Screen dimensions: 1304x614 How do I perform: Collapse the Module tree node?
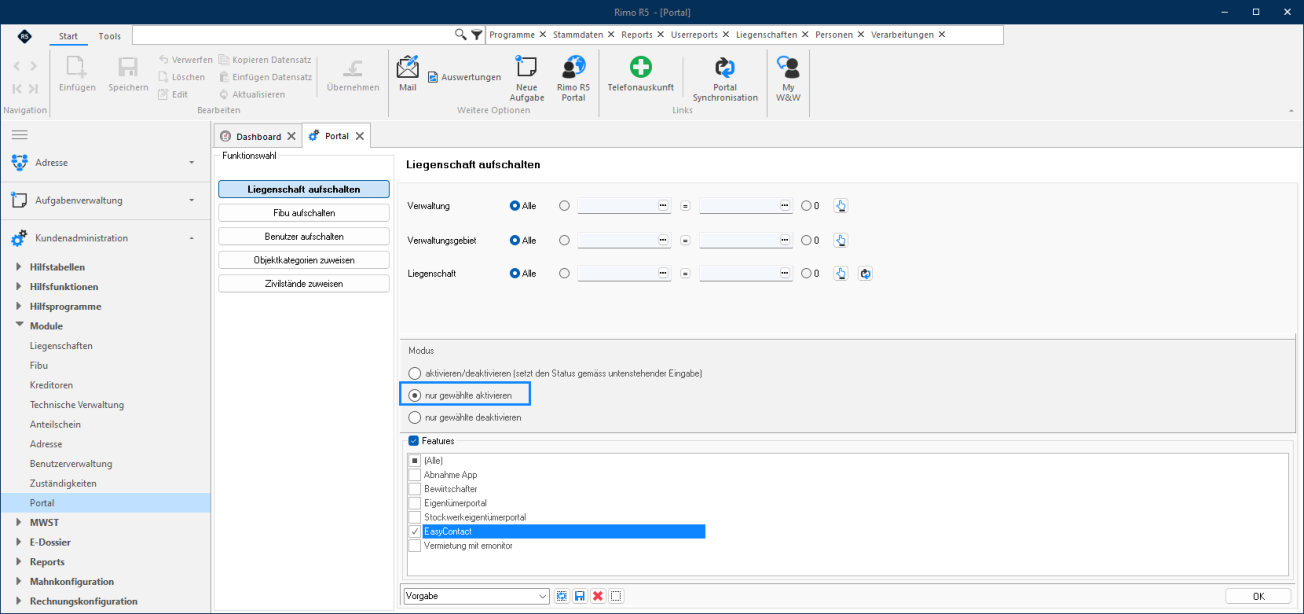click(x=19, y=326)
